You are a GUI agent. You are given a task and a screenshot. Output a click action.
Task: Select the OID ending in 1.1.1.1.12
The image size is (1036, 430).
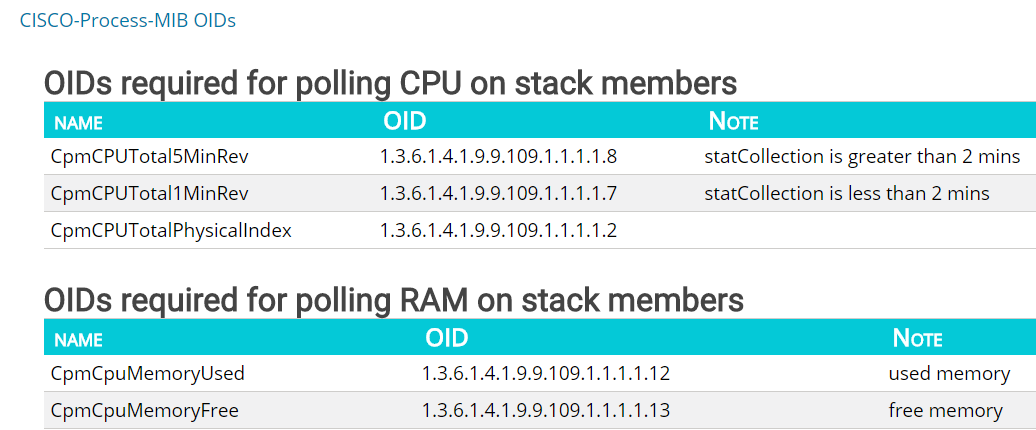click(x=545, y=374)
